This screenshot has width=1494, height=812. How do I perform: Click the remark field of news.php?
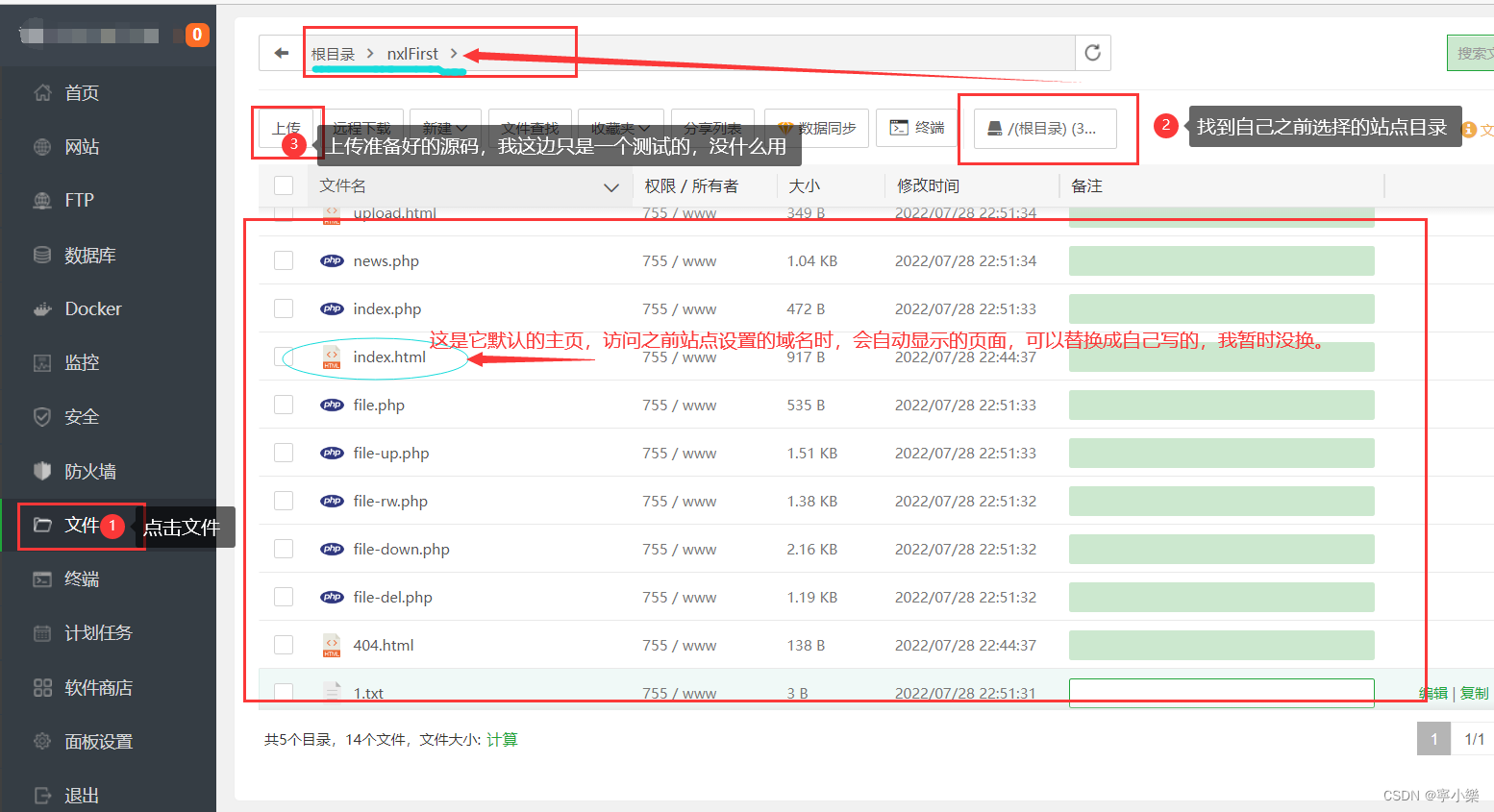click(1221, 260)
